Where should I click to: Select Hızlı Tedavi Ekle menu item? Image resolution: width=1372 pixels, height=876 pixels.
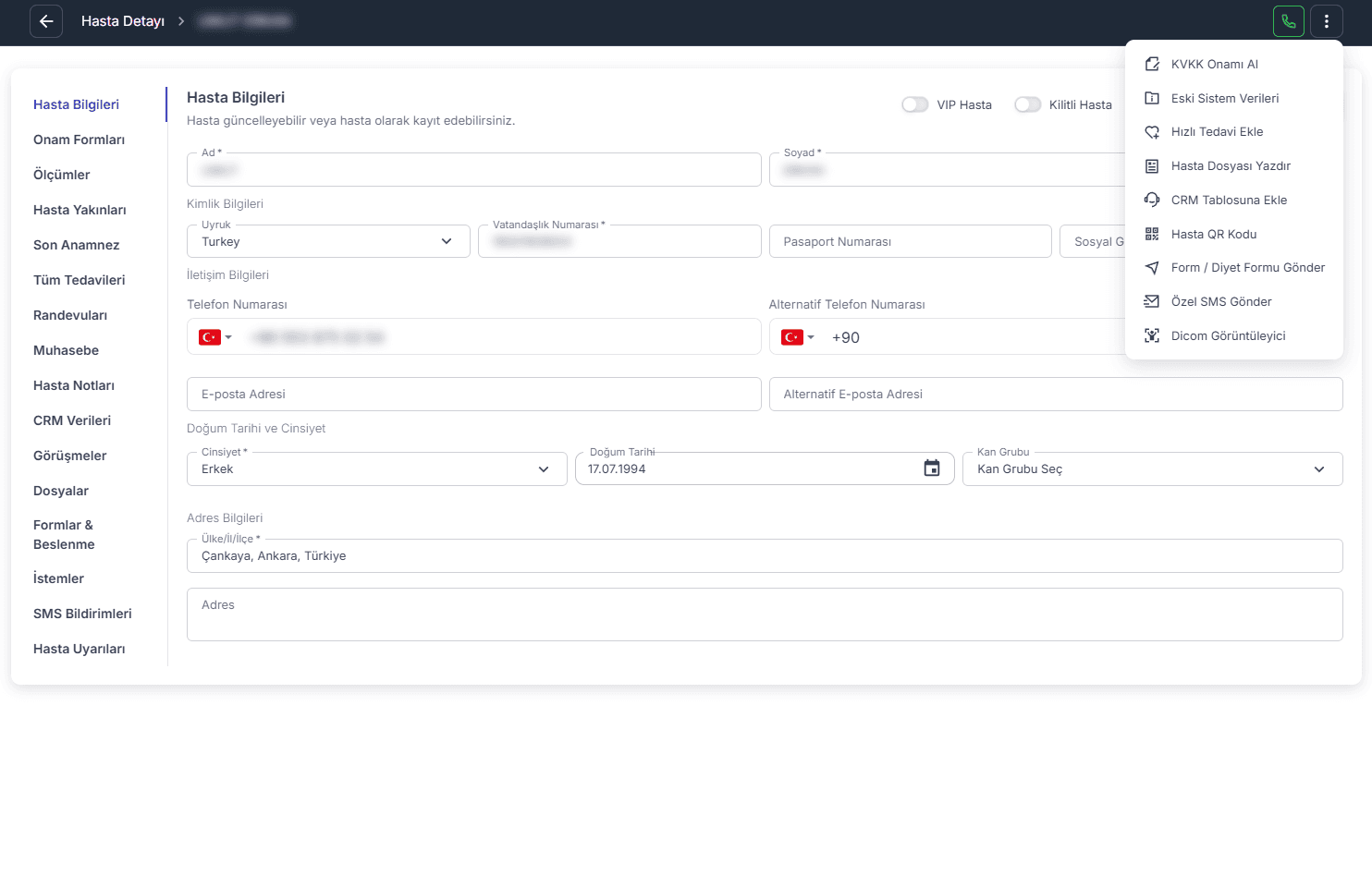(x=1234, y=132)
